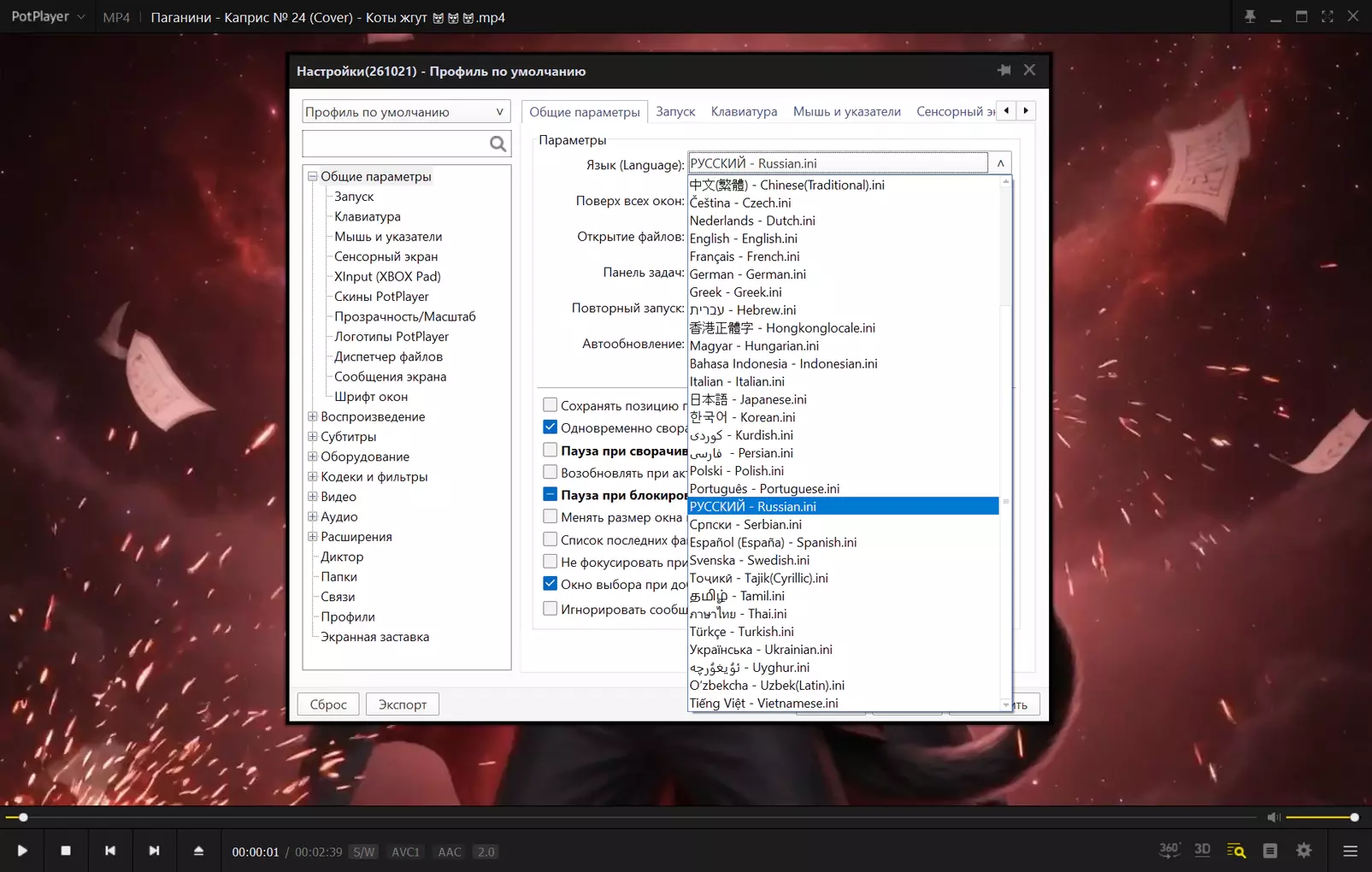Pin the player window on top
The image size is (1372, 872).
1250,16
